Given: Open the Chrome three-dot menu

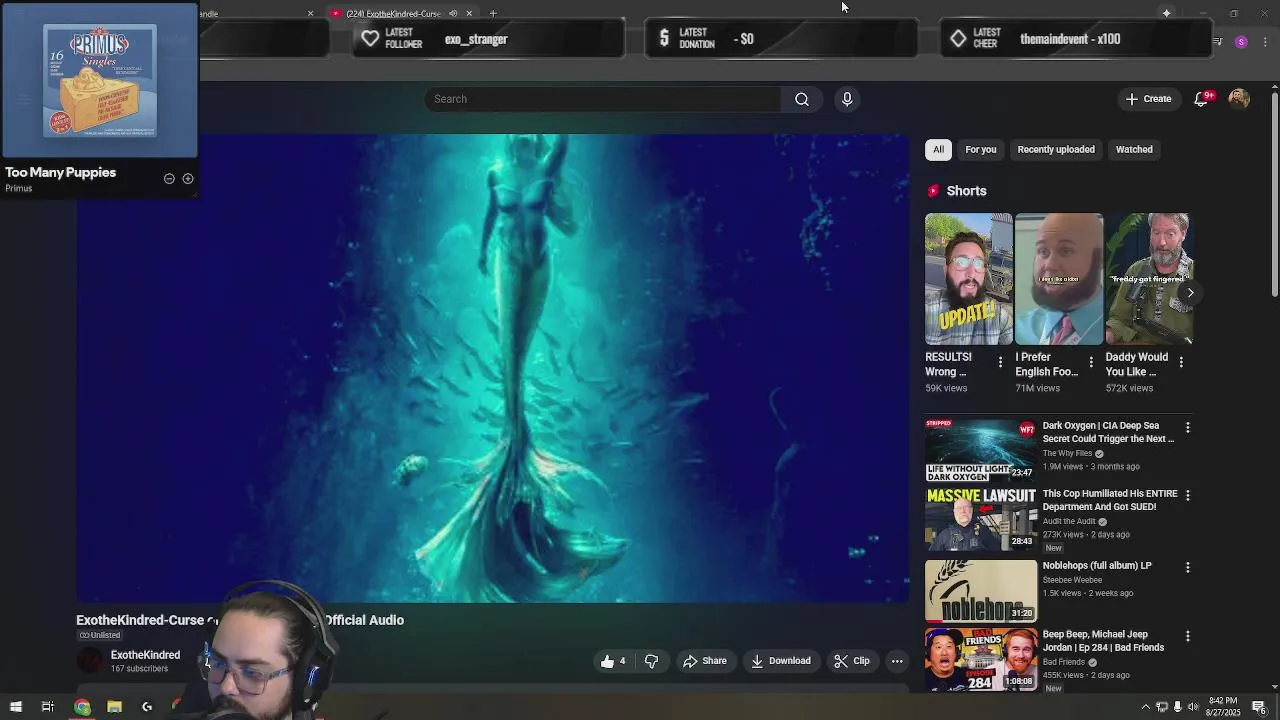Looking at the screenshot, I should tap(1265, 42).
